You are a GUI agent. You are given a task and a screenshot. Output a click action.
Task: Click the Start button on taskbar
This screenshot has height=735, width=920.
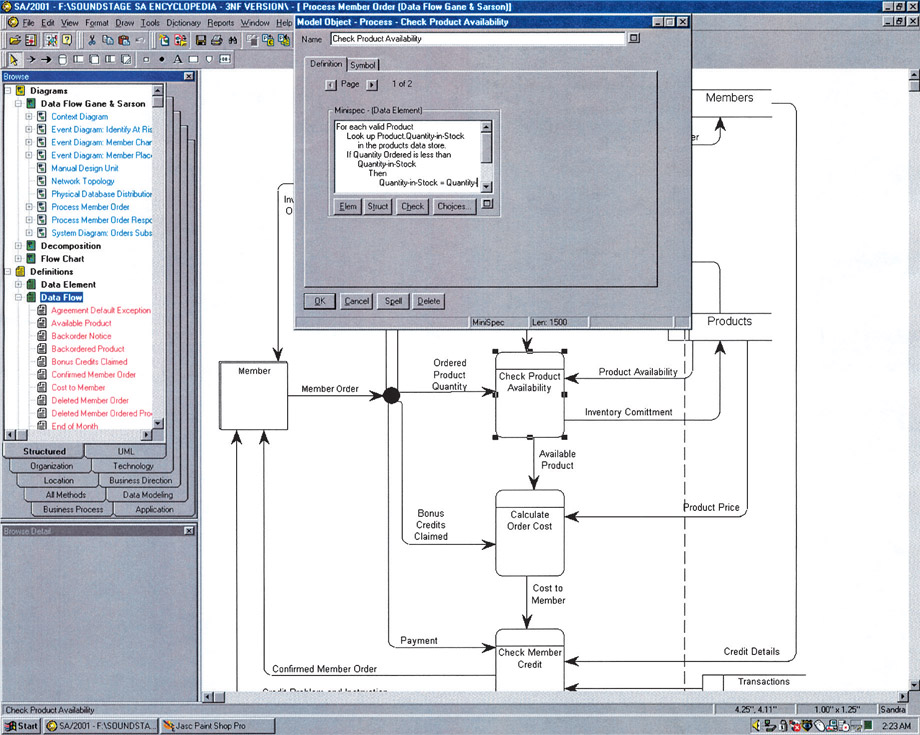pyautogui.click(x=21, y=726)
